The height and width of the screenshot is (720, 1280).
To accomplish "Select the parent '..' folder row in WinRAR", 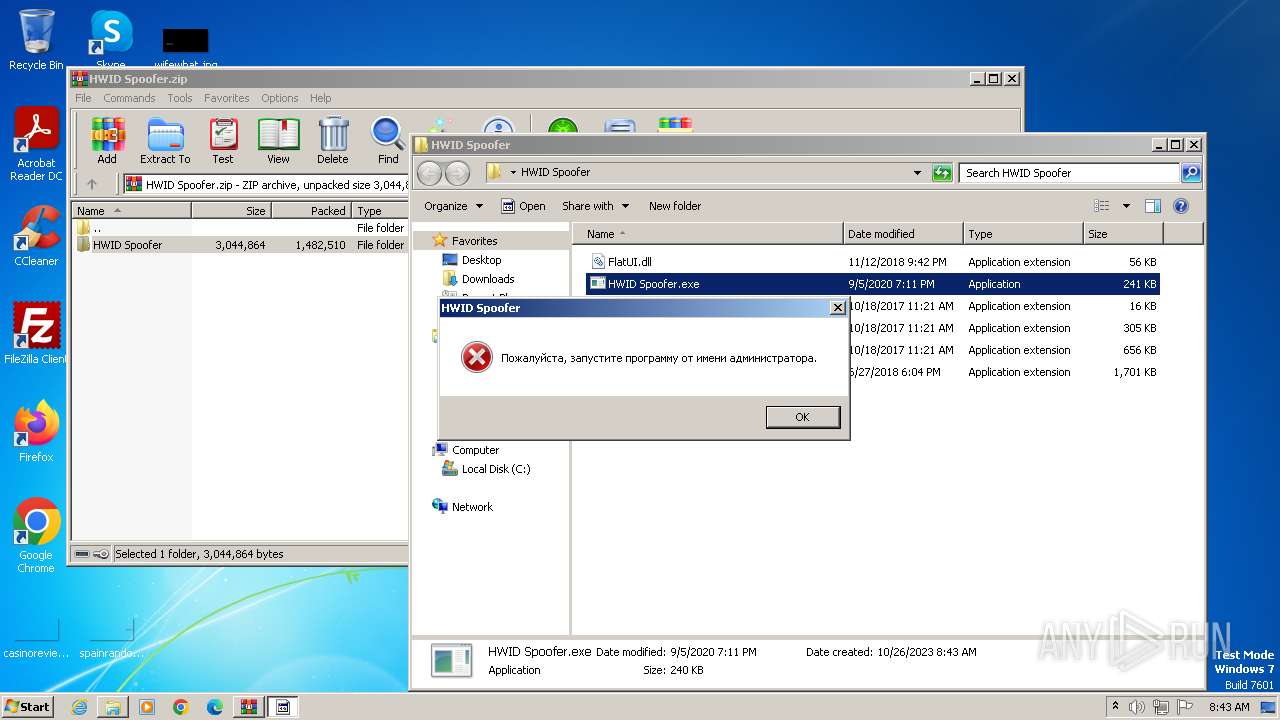I will 240,228.
